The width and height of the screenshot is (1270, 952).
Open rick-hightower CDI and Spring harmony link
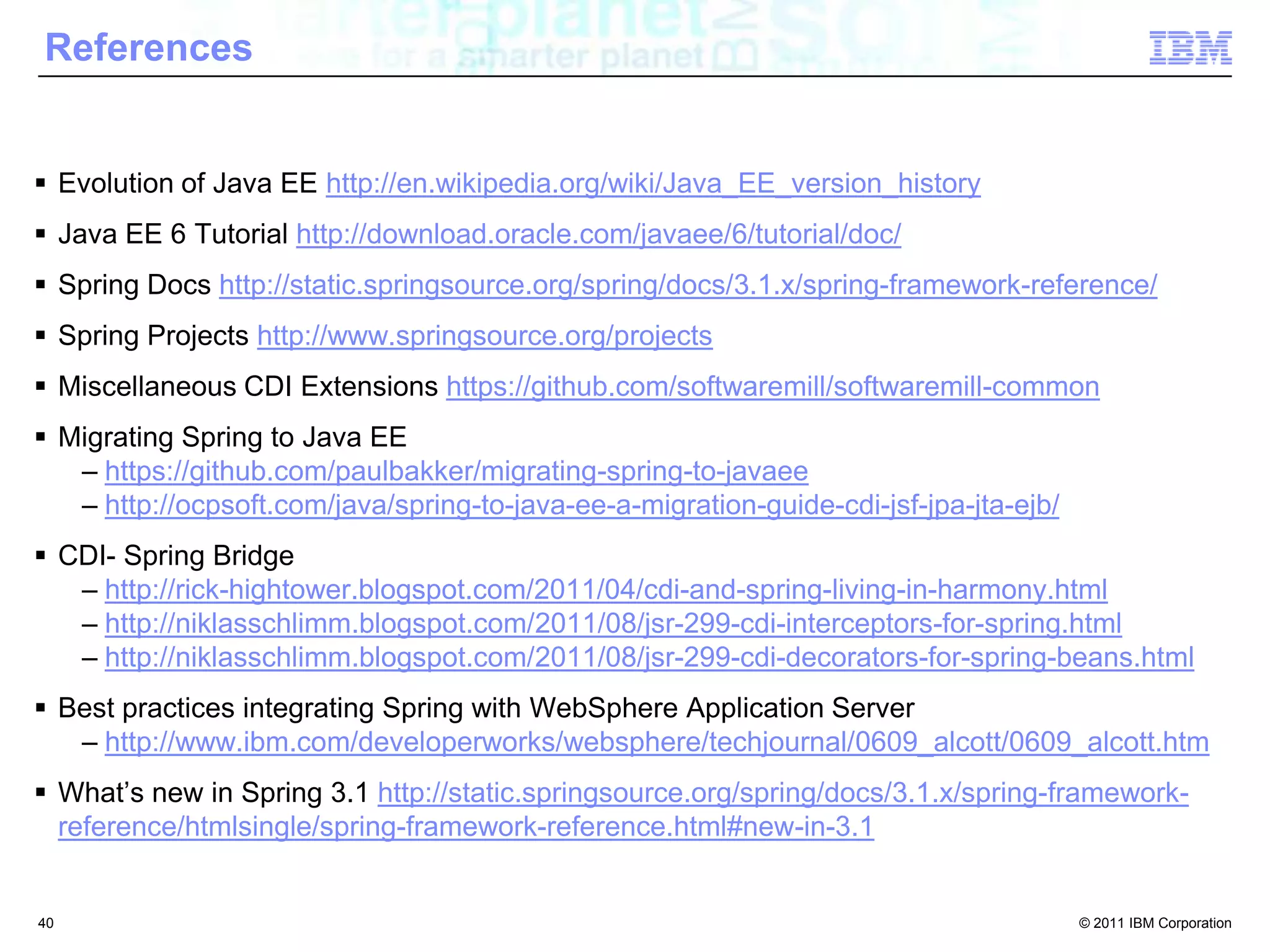coord(605,590)
